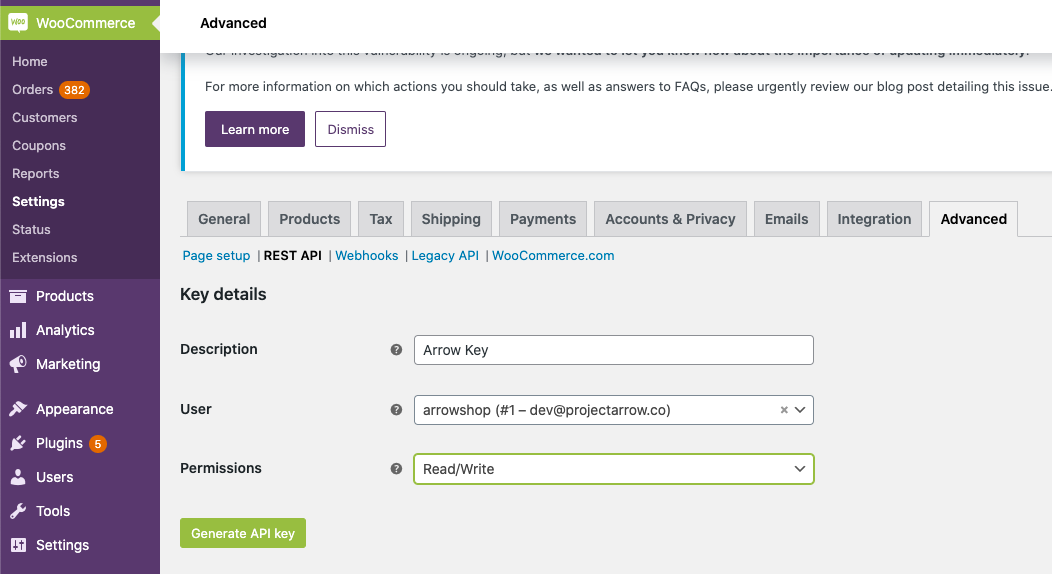Switch to the General settings tab

coord(224,219)
